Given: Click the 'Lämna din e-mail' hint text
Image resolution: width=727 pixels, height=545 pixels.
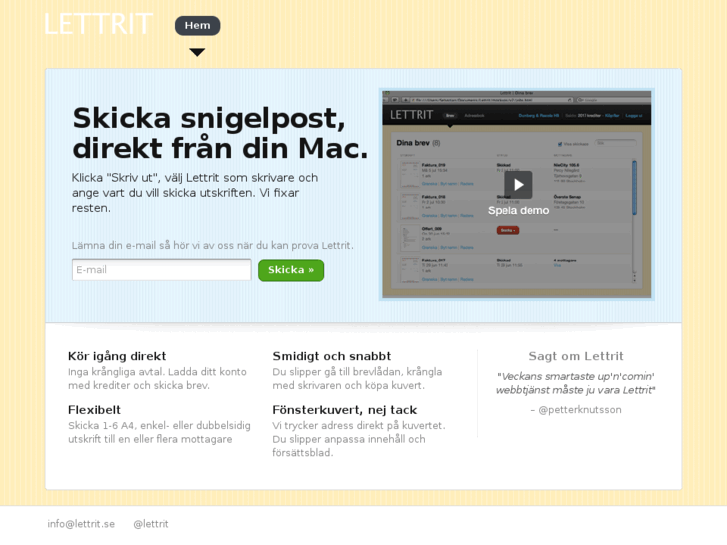Looking at the screenshot, I should (212, 245).
